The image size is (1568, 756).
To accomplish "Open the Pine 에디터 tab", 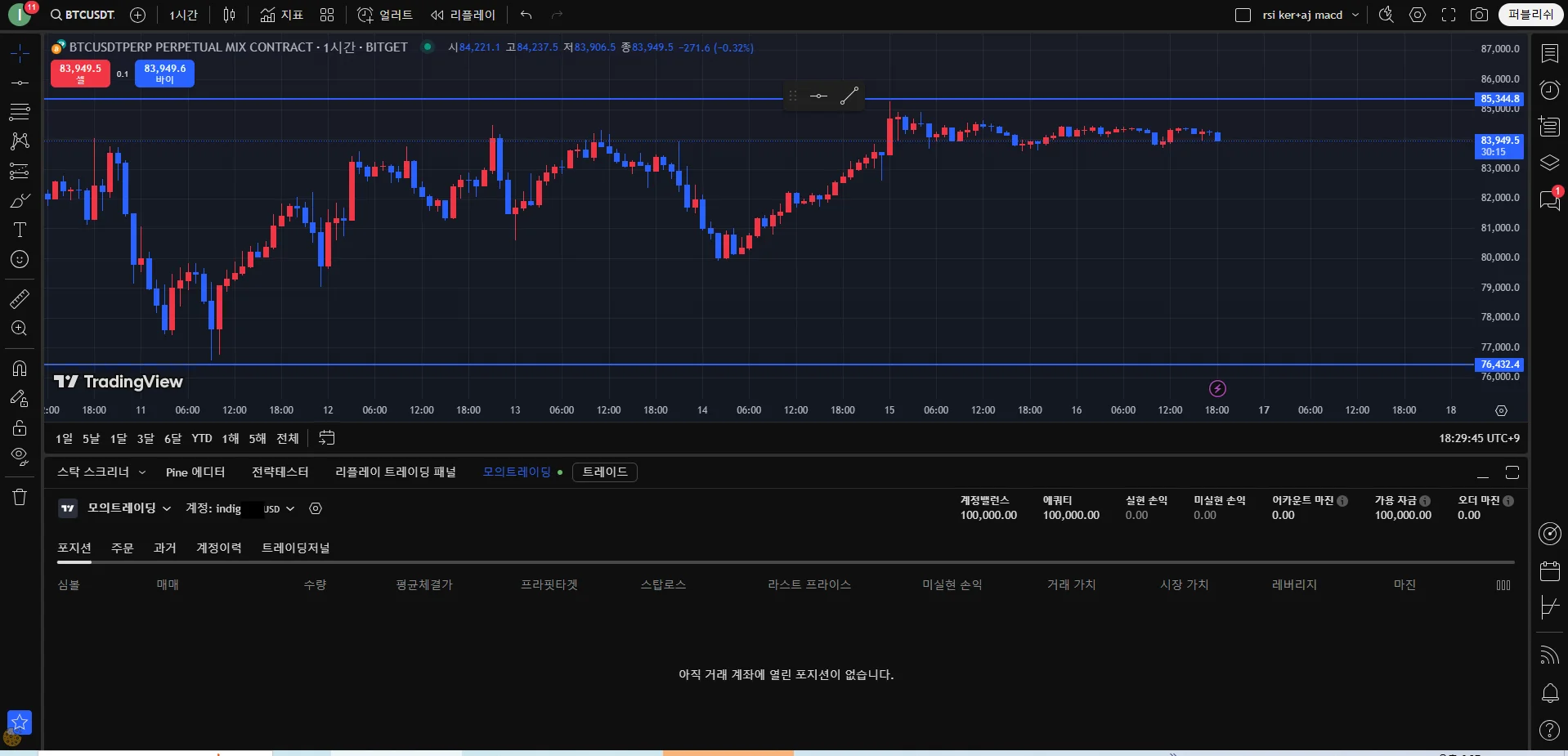I will [195, 472].
